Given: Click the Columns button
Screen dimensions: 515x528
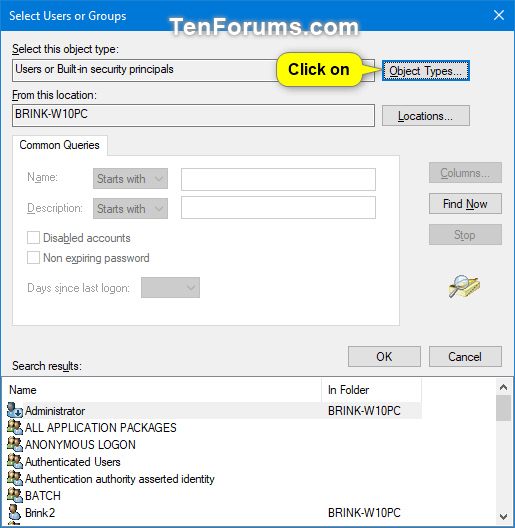Looking at the screenshot, I should coord(465,173).
